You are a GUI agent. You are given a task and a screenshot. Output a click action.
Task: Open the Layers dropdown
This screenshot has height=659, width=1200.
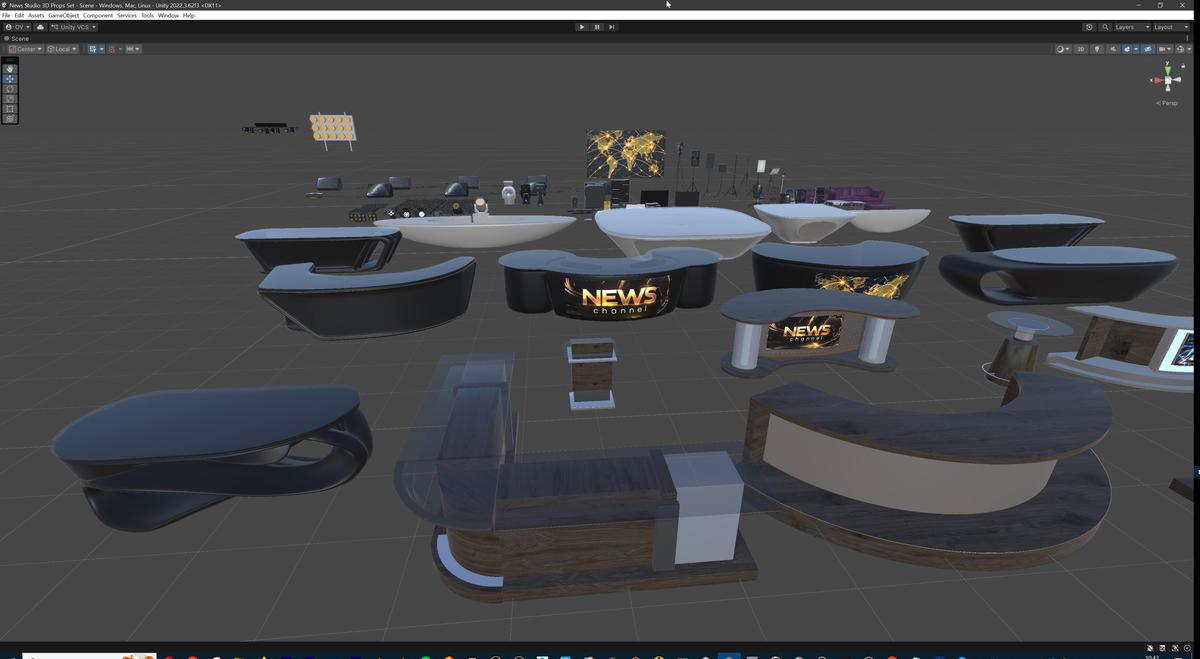point(1131,27)
